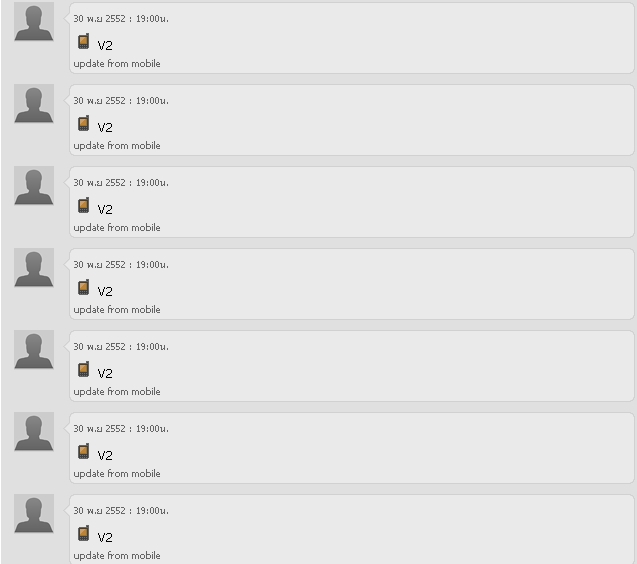Image resolution: width=637 pixels, height=564 pixels.
Task: Click the third post's mobile phone icon
Action: [83, 206]
